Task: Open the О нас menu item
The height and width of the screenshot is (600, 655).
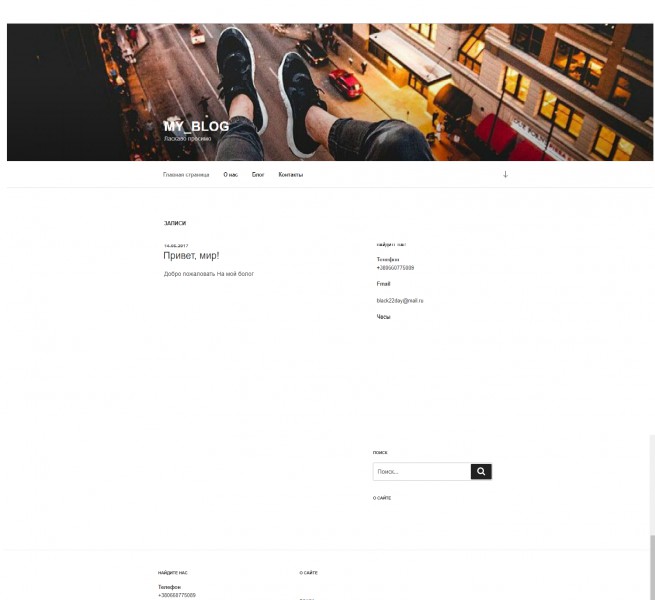Action: (x=231, y=175)
